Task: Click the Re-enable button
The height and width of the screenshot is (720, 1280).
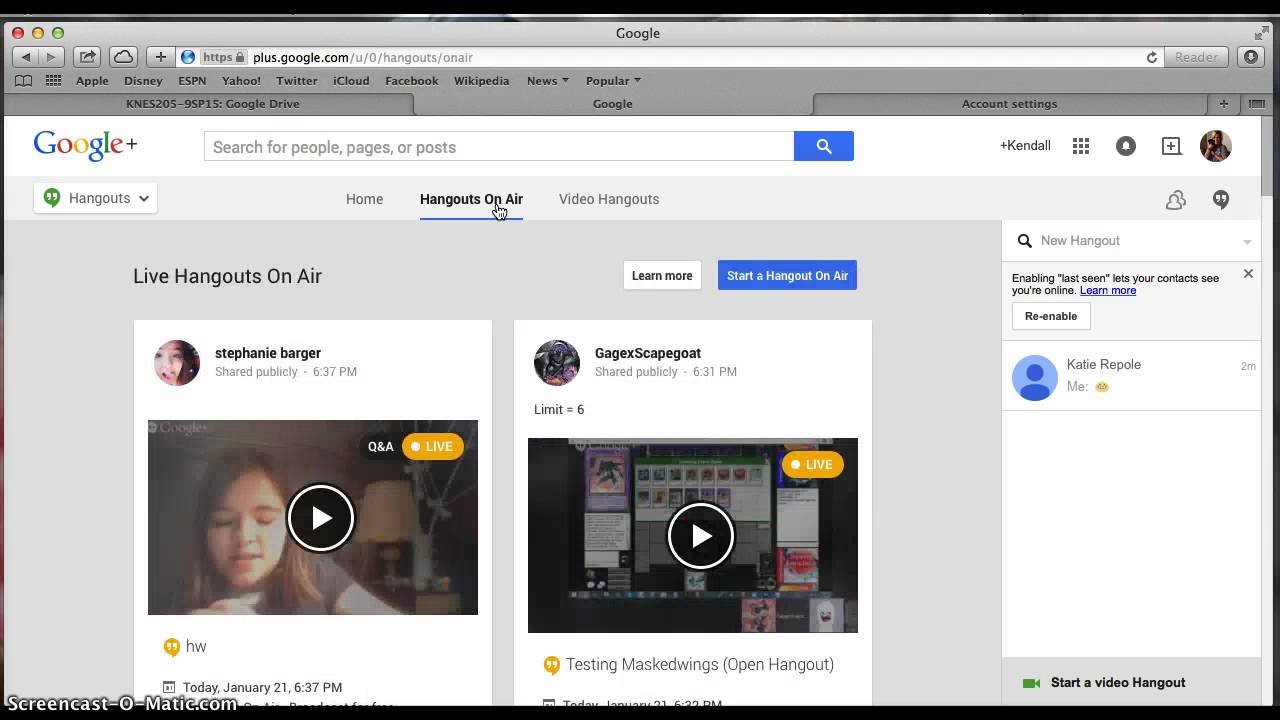Action: coord(1051,316)
